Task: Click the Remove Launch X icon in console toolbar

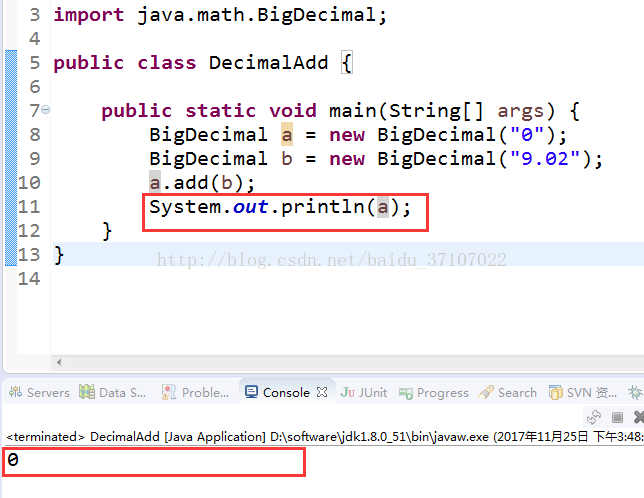Action: pos(639,418)
